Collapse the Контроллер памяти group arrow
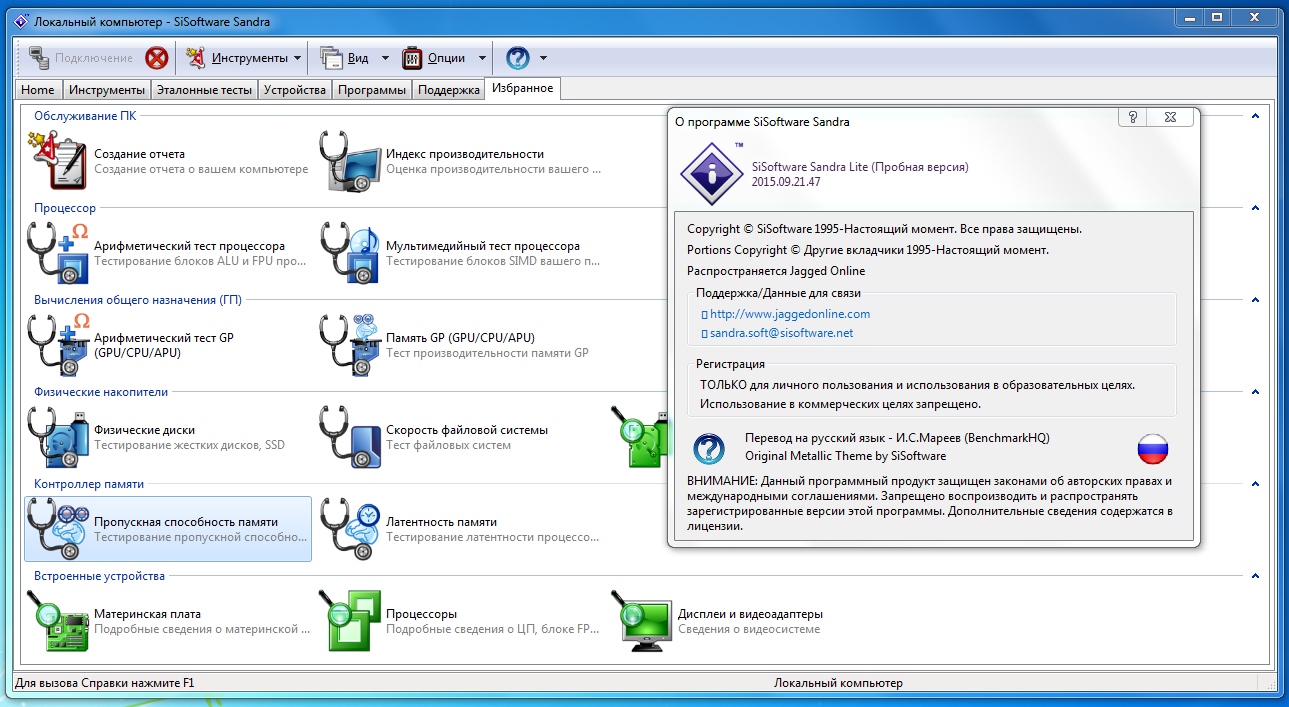The height and width of the screenshot is (707, 1289). pyautogui.click(x=1254, y=484)
